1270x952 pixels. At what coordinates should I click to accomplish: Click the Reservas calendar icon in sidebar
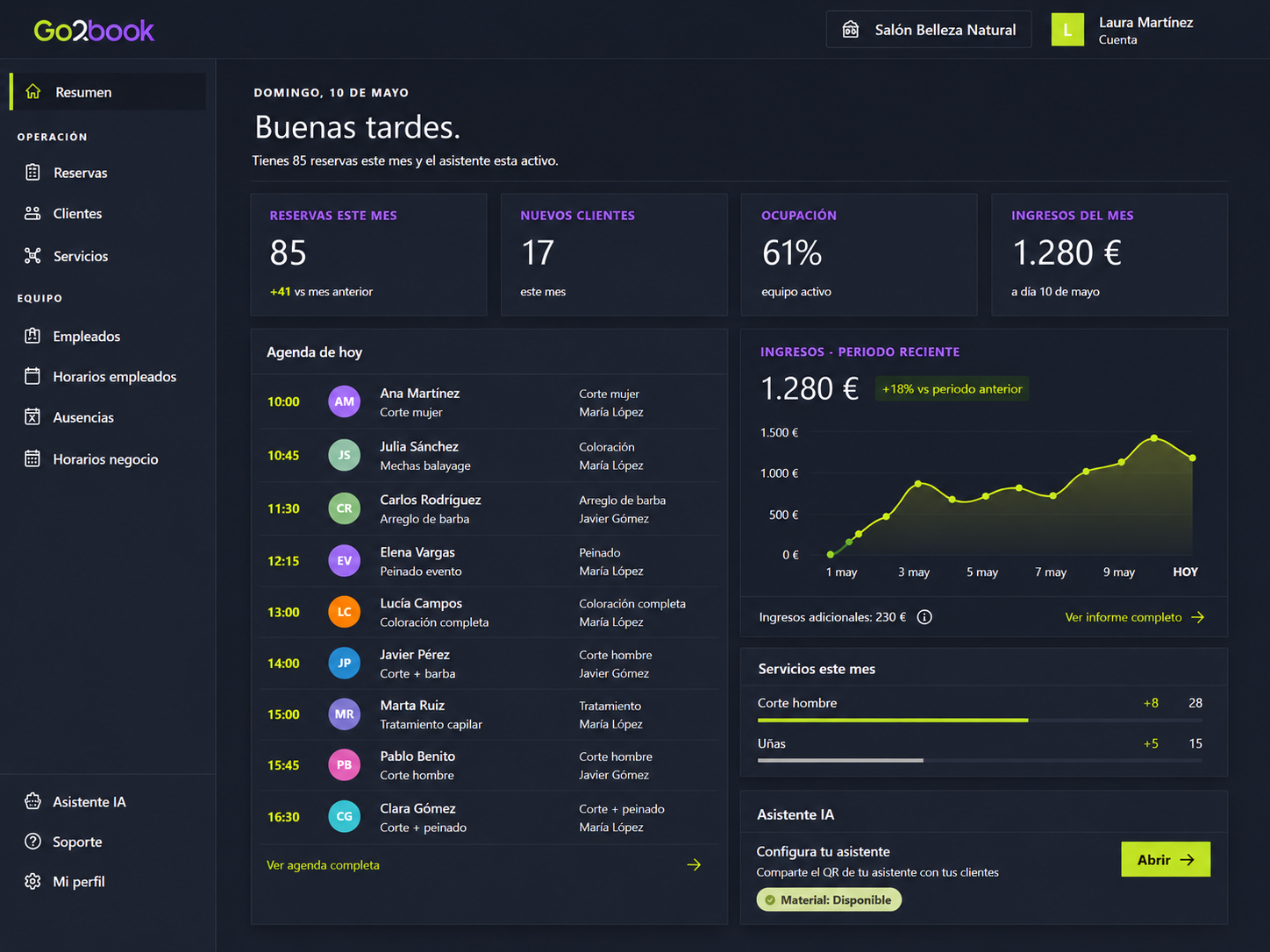32,173
